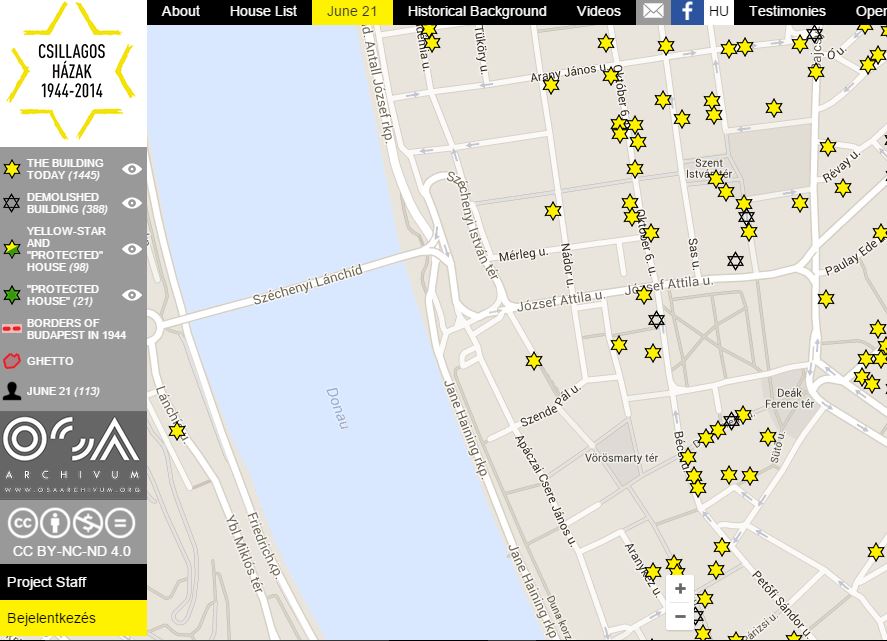The image size is (887, 641).
Task: Click the Vörösmarty tér map label
Action: (621, 458)
